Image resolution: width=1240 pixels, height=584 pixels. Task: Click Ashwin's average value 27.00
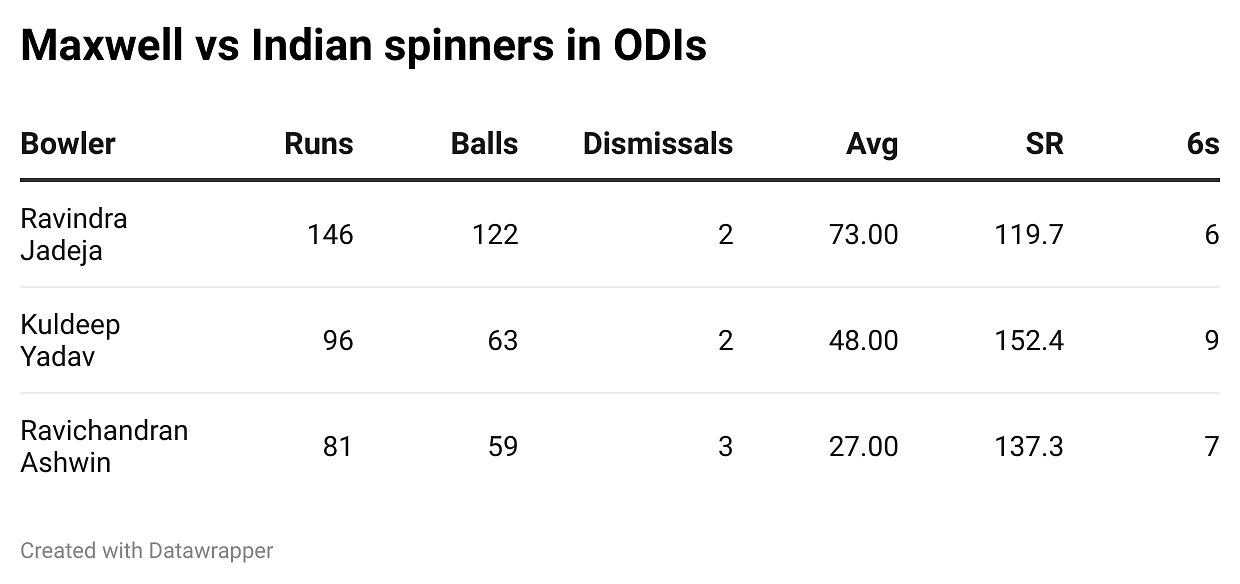863,446
